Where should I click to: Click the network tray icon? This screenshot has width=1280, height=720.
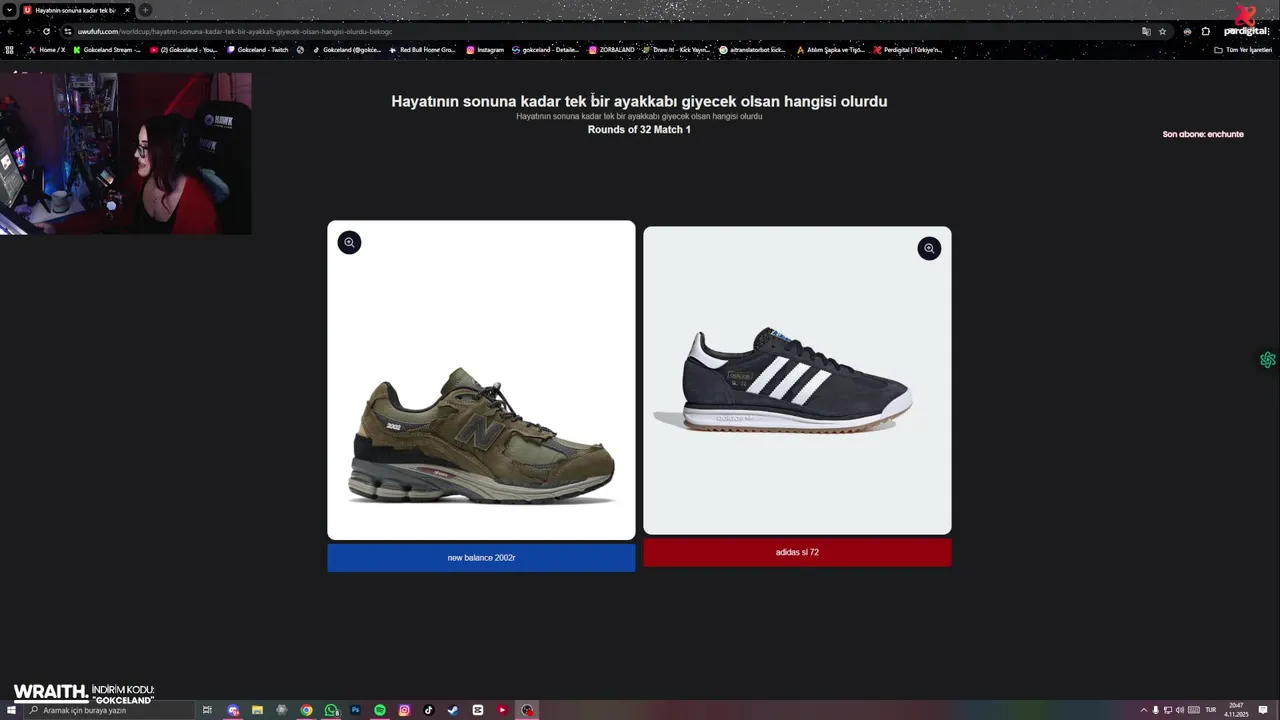(1168, 710)
